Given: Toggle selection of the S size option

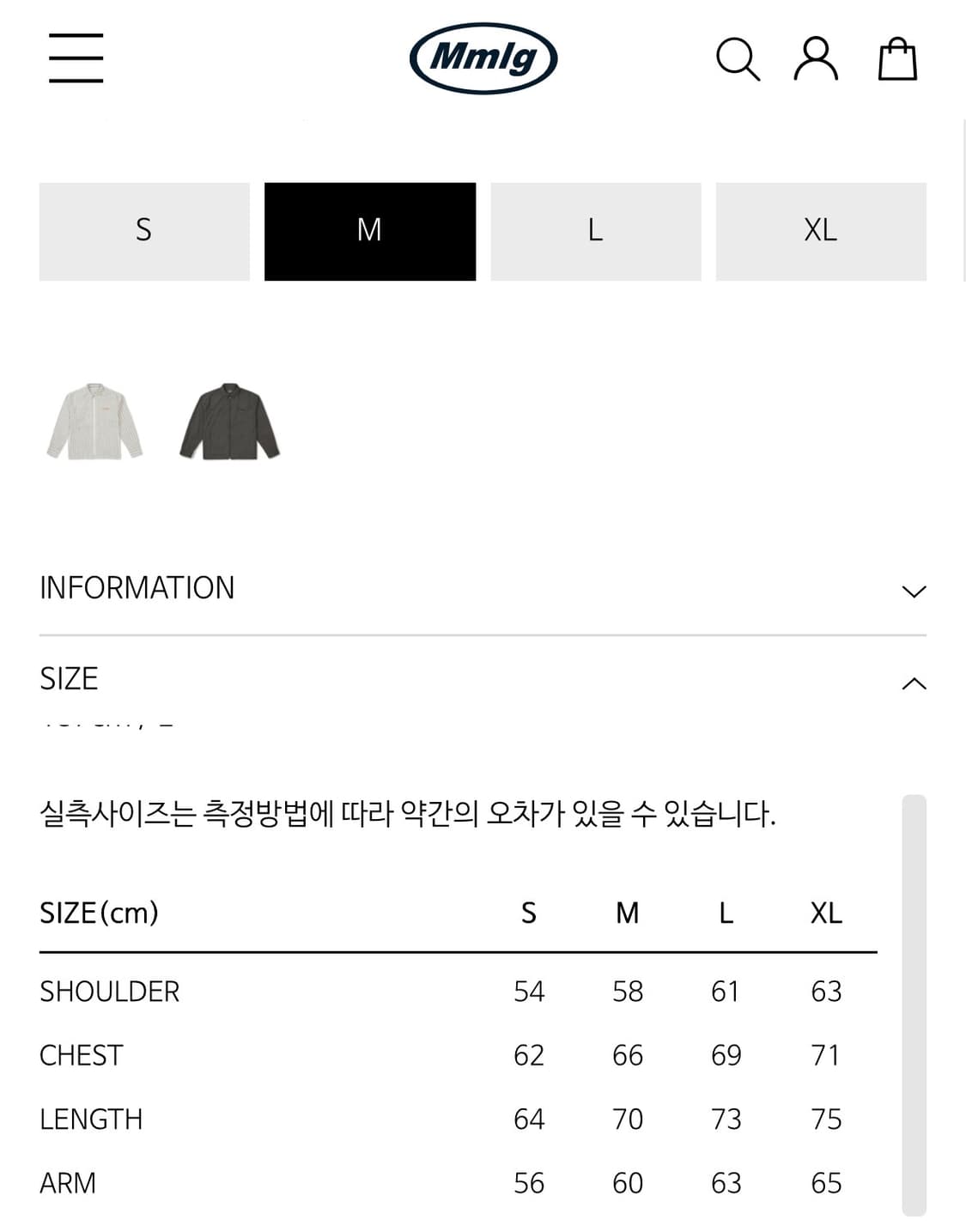Looking at the screenshot, I should (143, 230).
